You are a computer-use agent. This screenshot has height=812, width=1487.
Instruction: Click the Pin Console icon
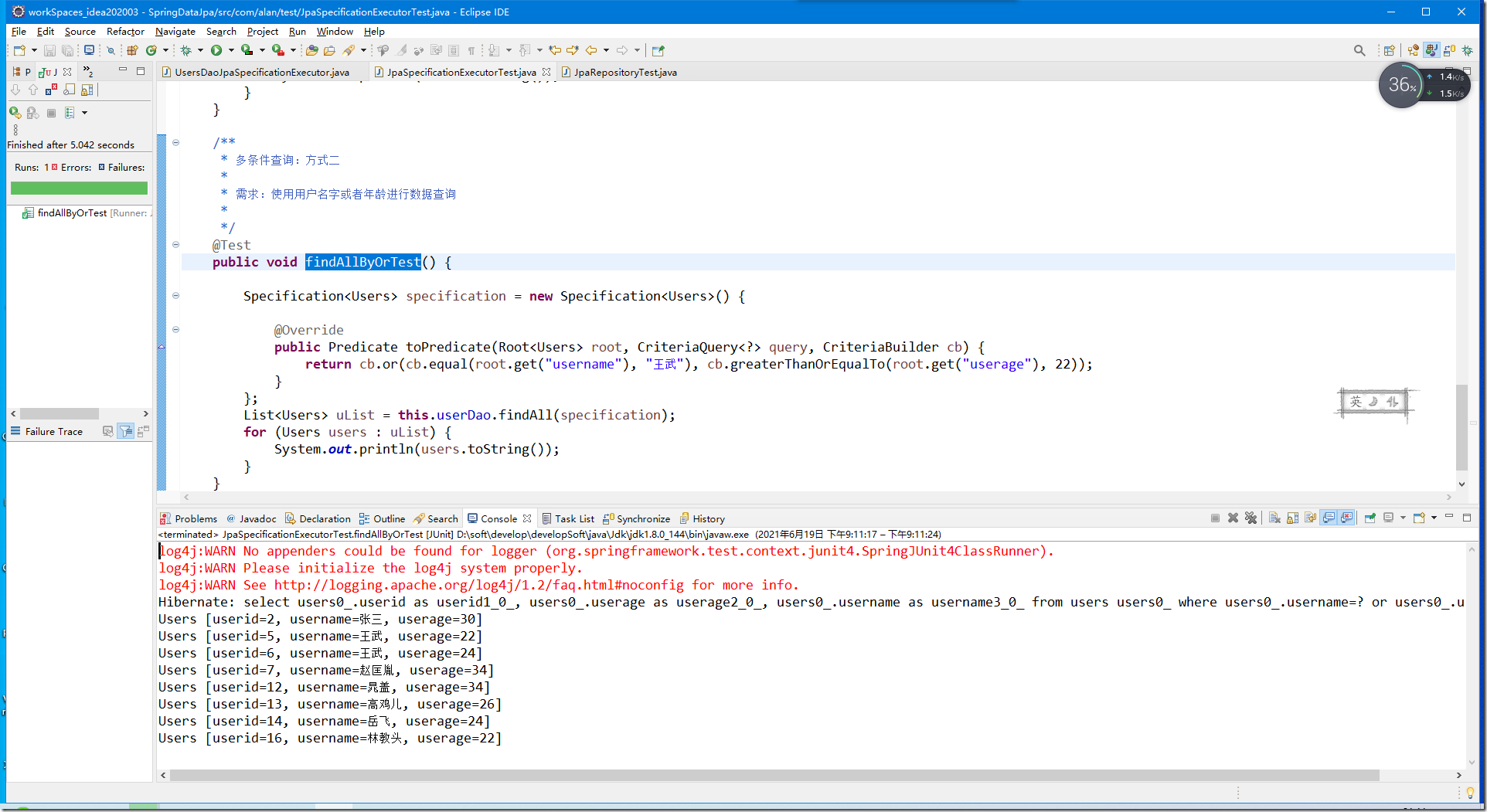[1370, 518]
